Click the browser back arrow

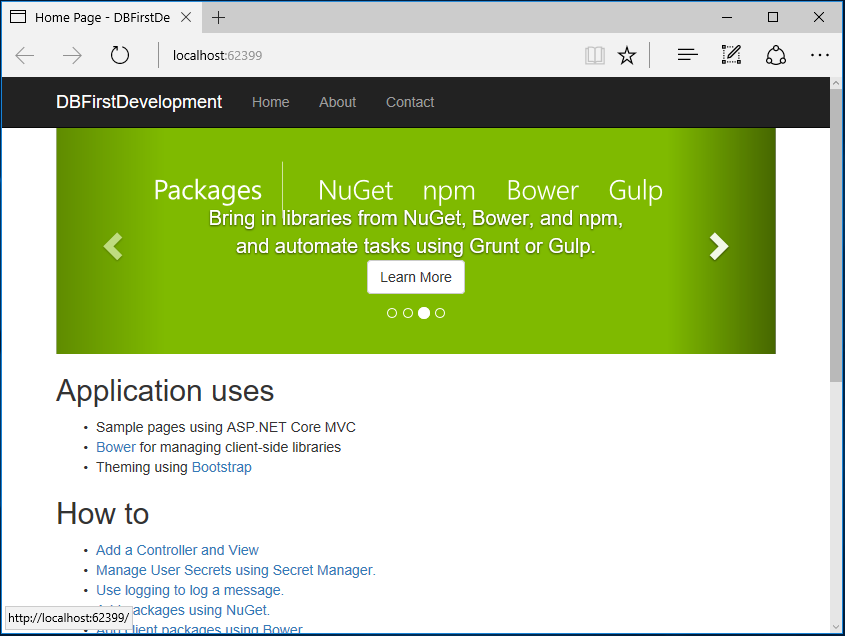(25, 56)
